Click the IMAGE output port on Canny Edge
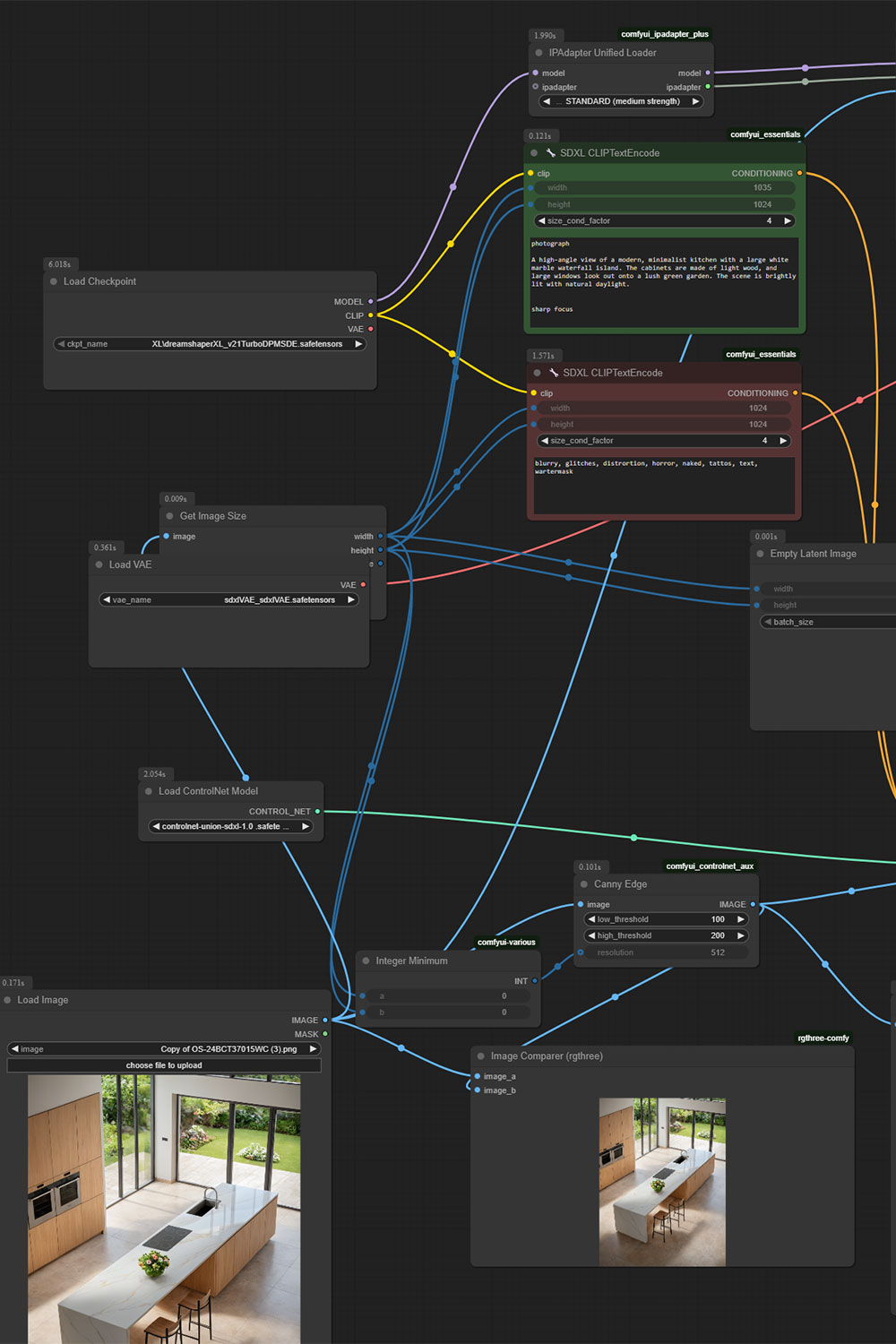 pos(753,905)
